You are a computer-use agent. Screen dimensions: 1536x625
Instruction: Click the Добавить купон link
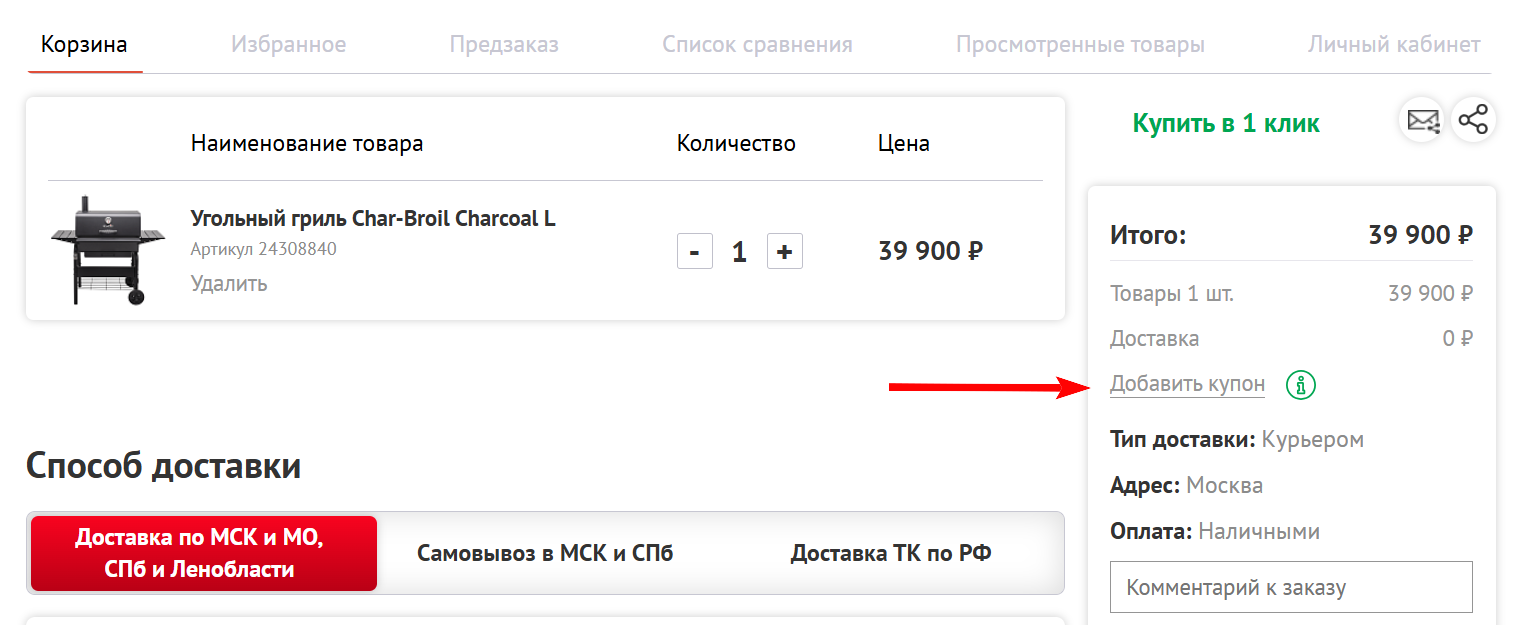tap(1187, 384)
